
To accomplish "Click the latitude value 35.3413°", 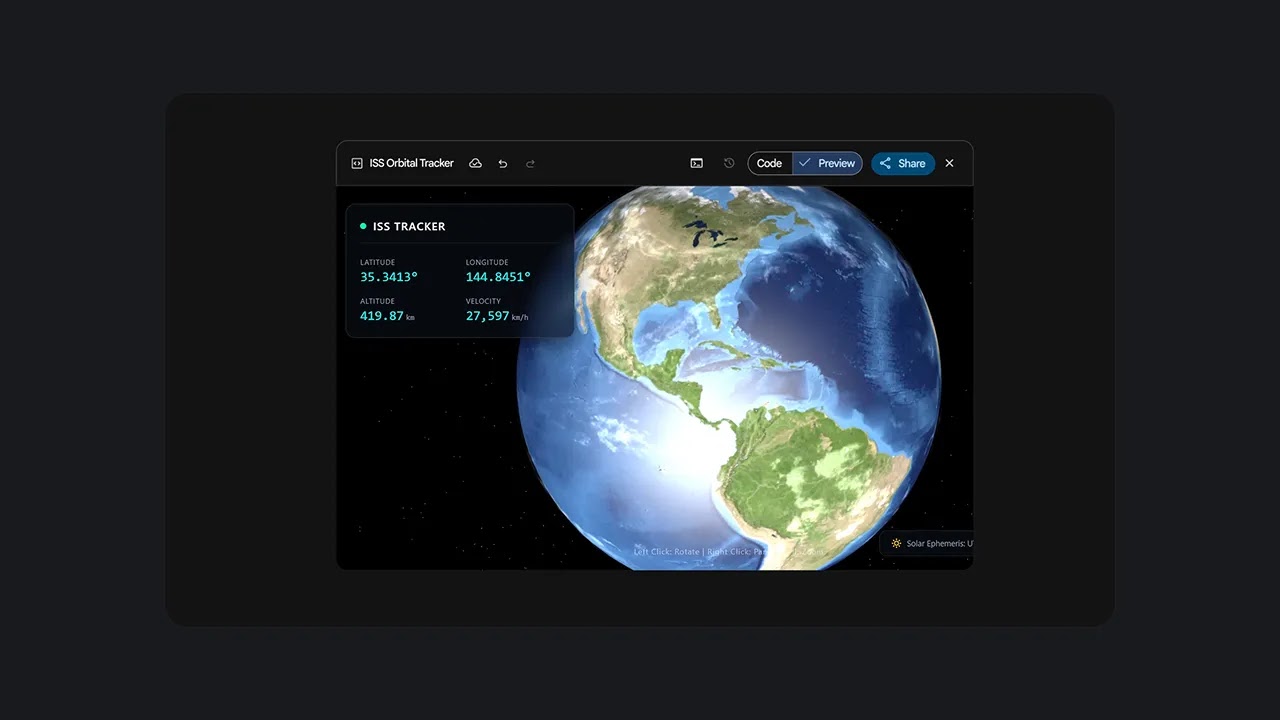I will [389, 277].
